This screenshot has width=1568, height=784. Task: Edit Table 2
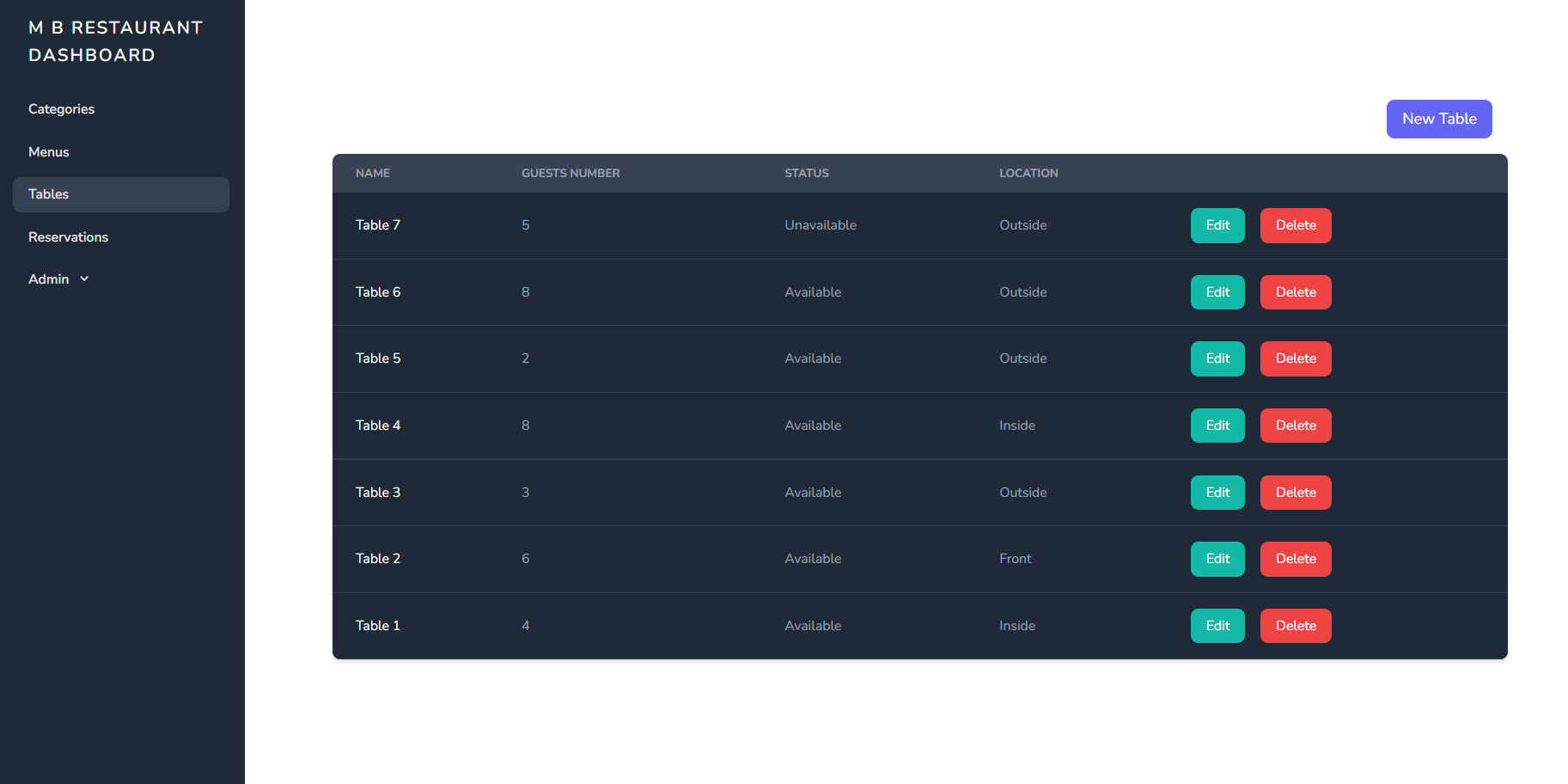(x=1217, y=559)
